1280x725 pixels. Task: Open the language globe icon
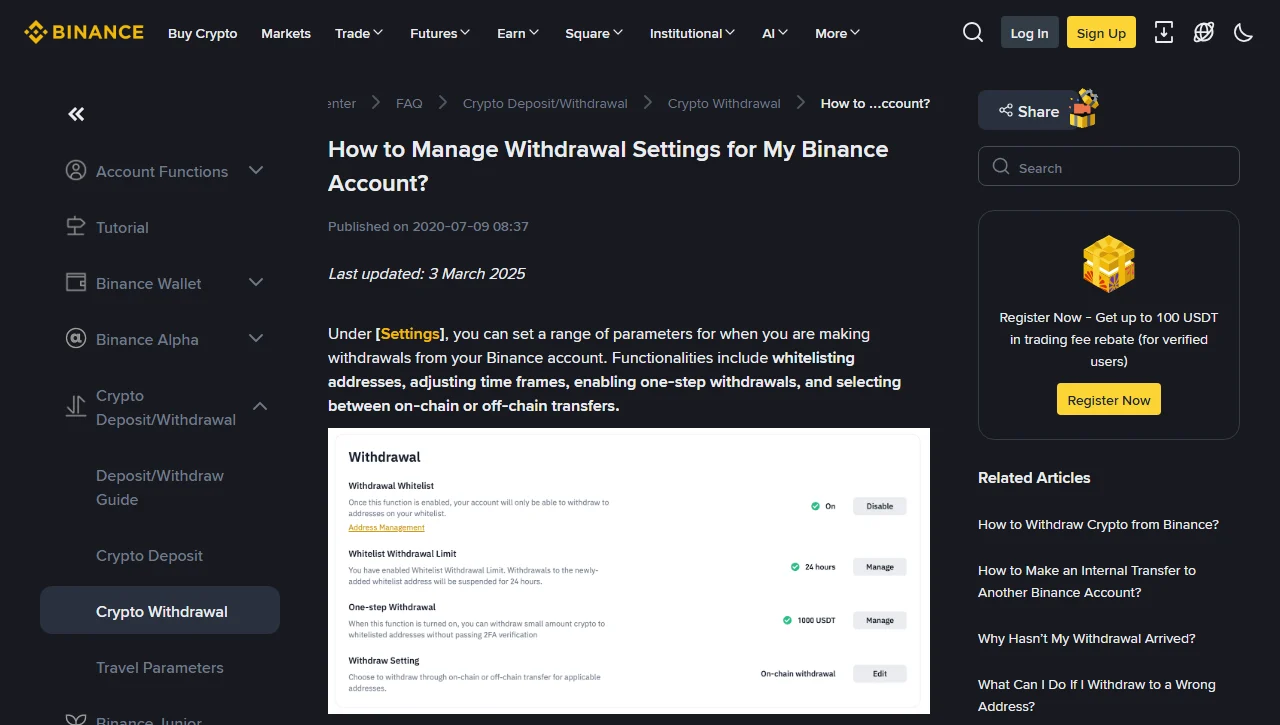pyautogui.click(x=1204, y=32)
